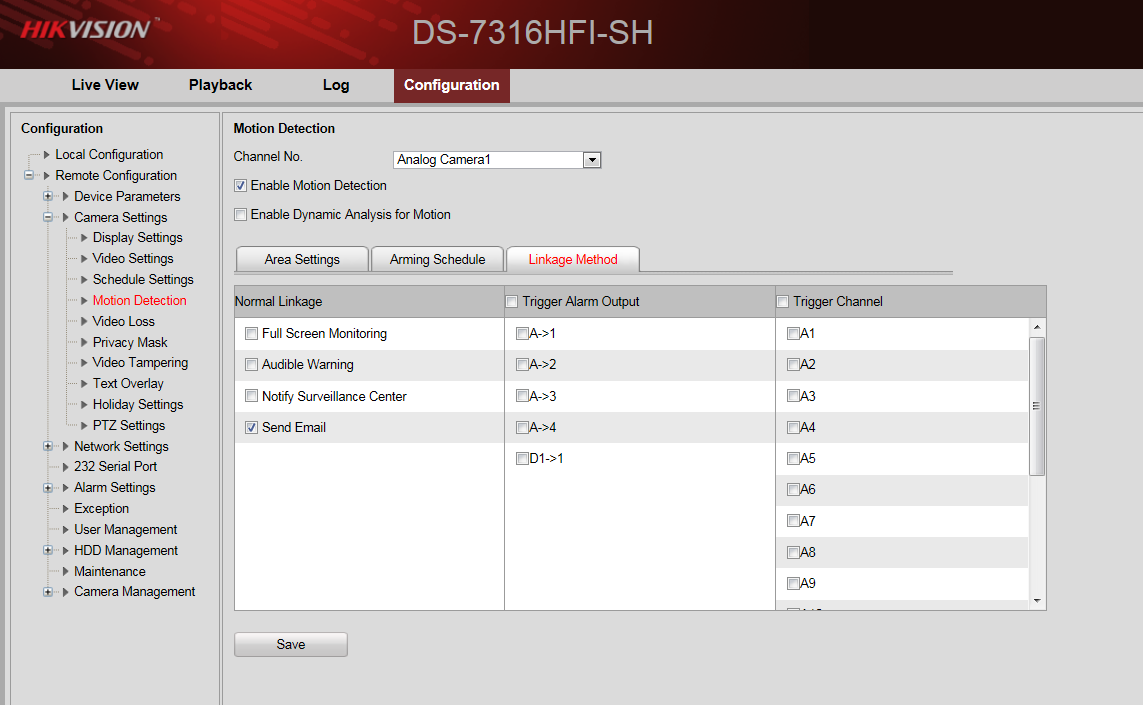
Task: Check trigger channel A3
Action: tap(793, 396)
